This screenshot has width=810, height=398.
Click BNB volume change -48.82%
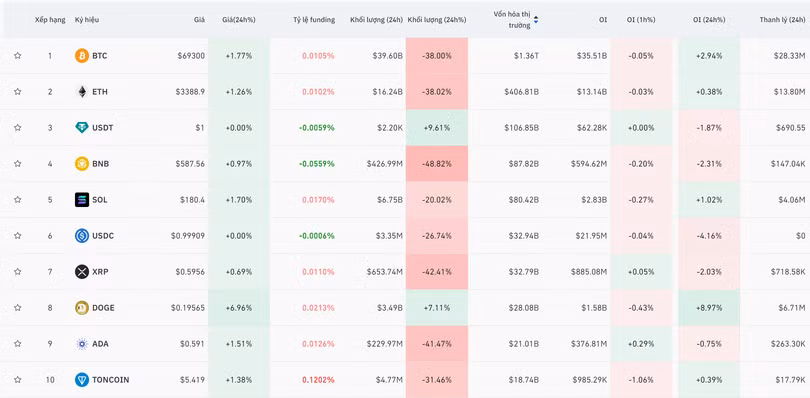pos(437,164)
